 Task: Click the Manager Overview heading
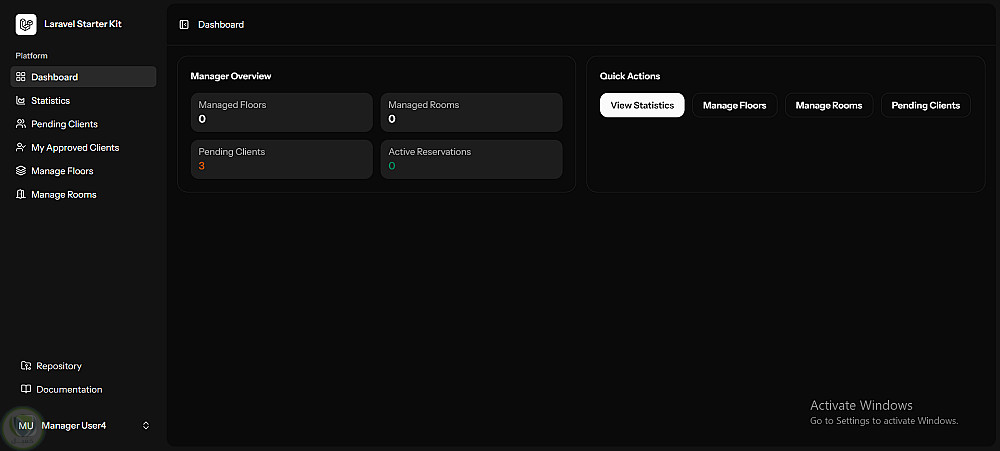231,76
